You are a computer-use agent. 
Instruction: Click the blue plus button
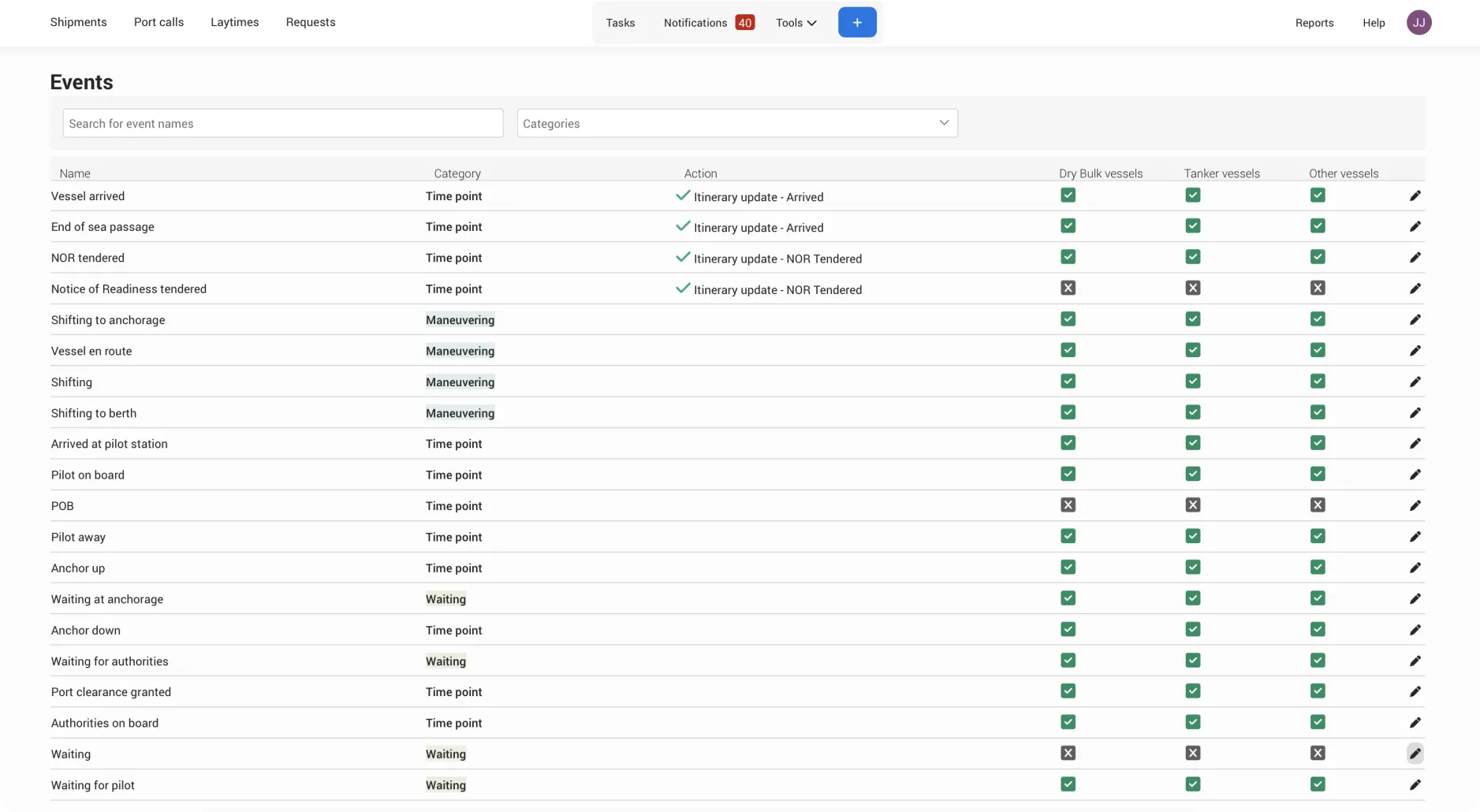pos(857,22)
